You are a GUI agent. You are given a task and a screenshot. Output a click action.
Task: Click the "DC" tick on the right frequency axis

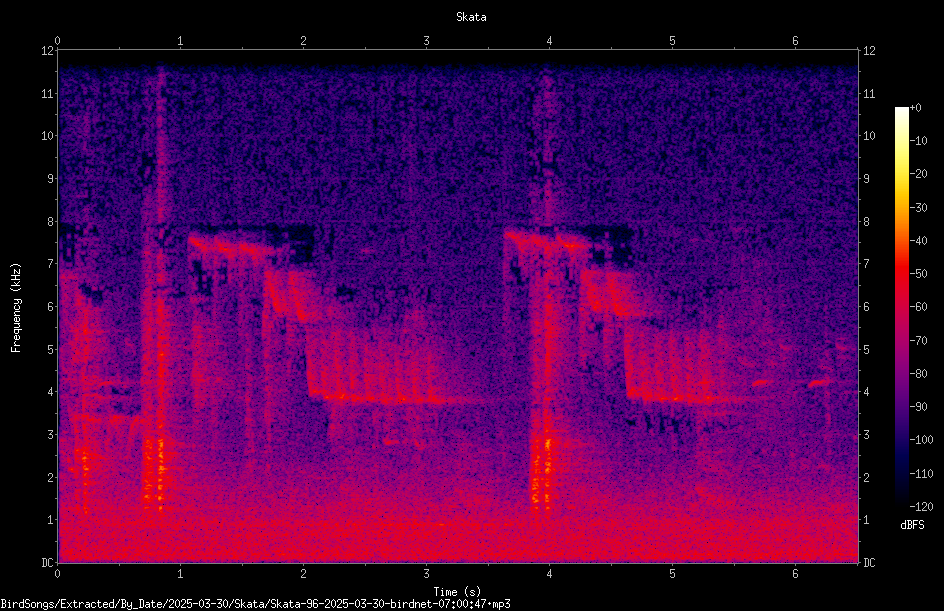click(869, 563)
